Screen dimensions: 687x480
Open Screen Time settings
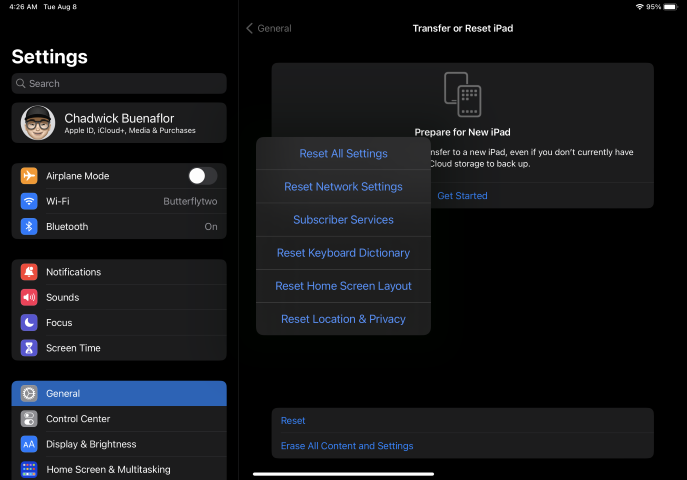119,348
